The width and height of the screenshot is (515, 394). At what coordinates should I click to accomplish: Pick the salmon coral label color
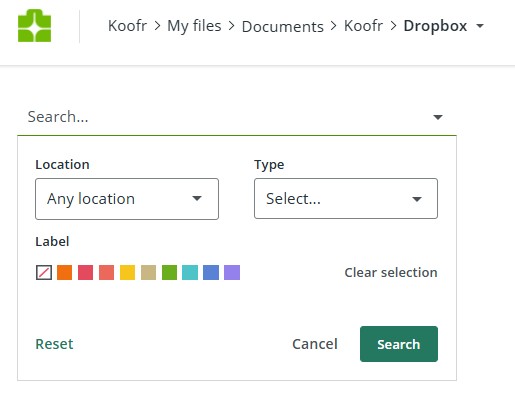click(x=106, y=272)
